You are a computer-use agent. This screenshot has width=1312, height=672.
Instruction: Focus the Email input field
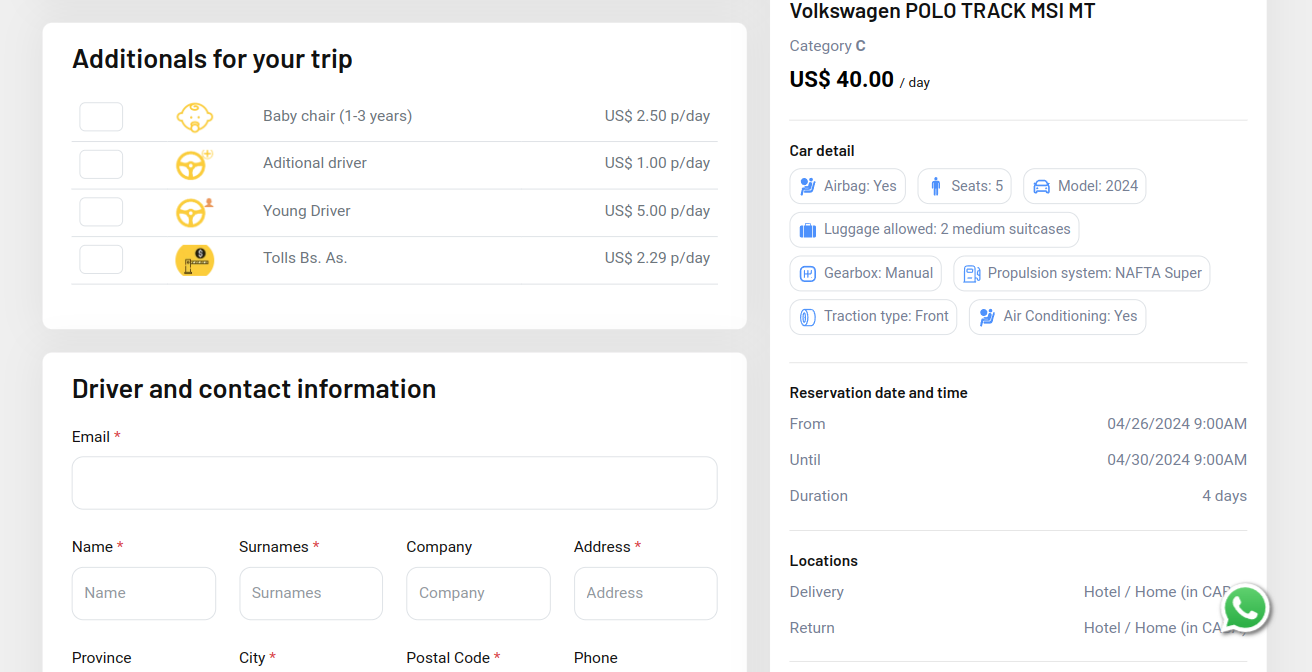[x=394, y=483]
